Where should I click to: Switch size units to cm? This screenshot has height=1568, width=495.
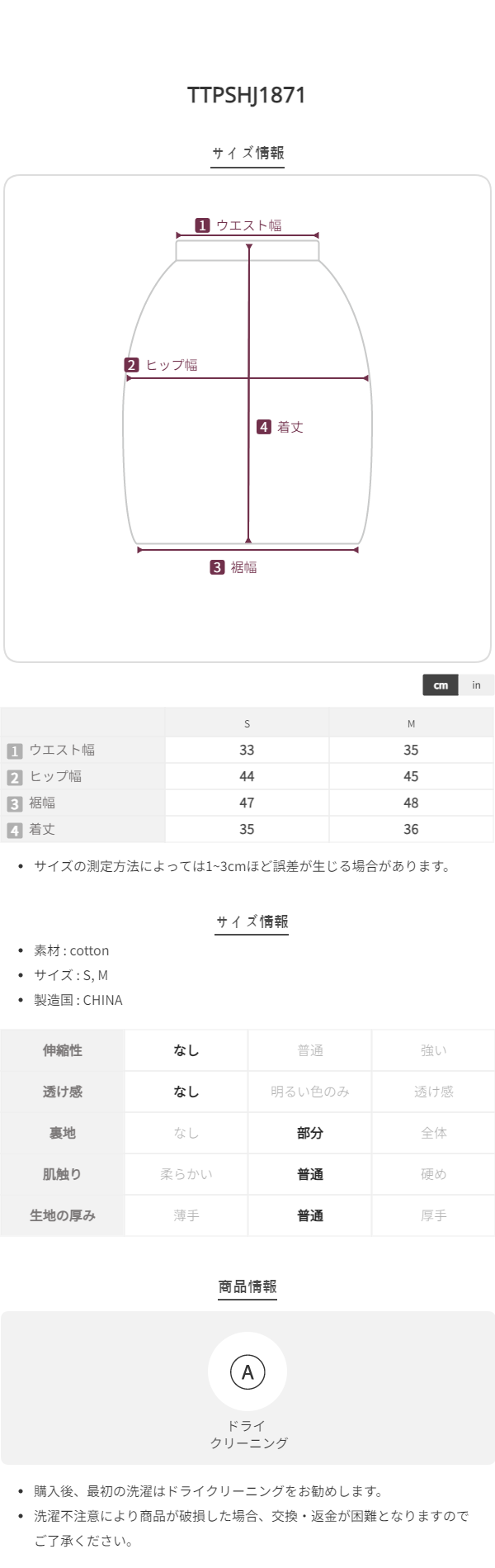pyautogui.click(x=441, y=685)
